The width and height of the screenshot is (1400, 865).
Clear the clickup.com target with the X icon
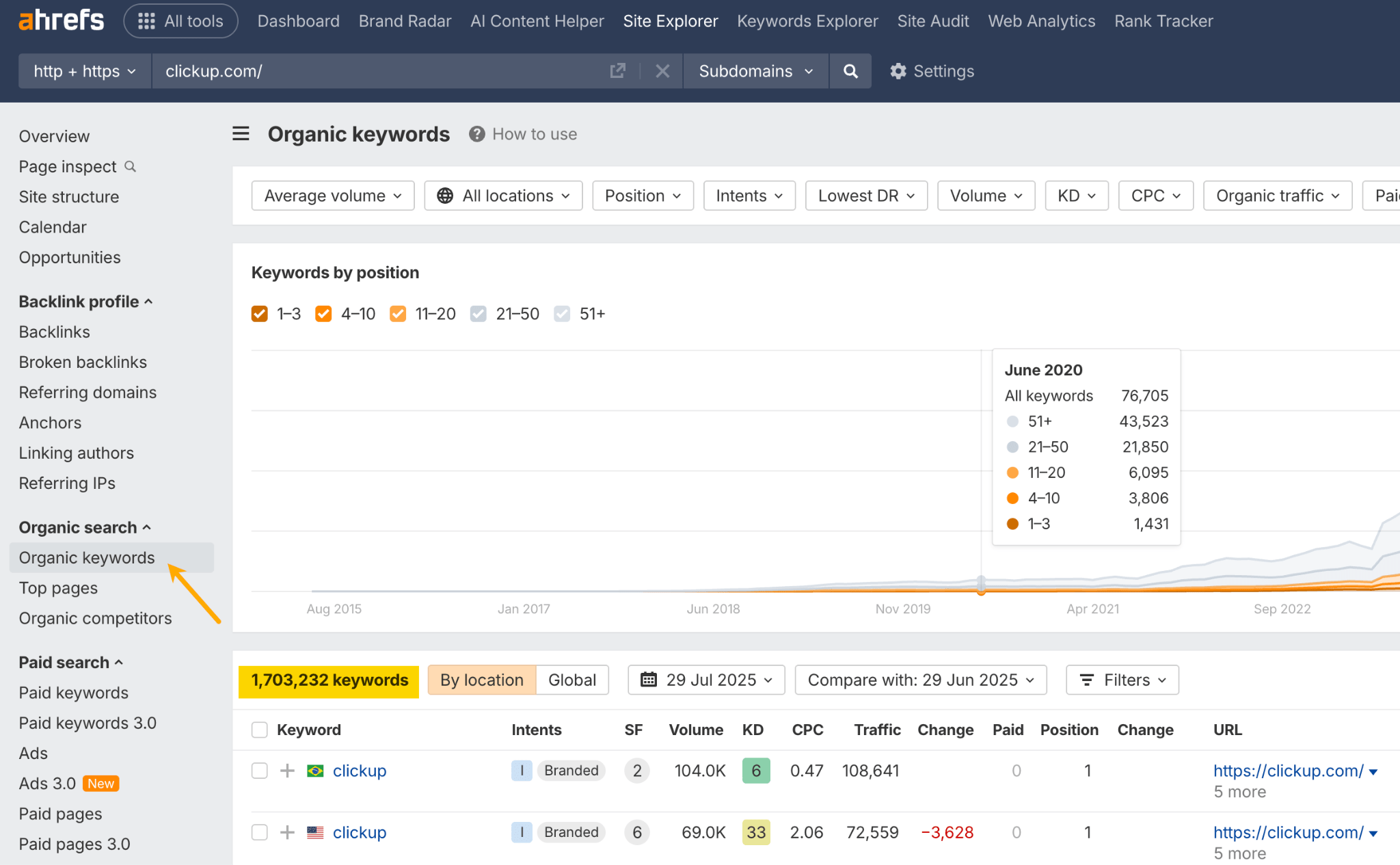[661, 71]
